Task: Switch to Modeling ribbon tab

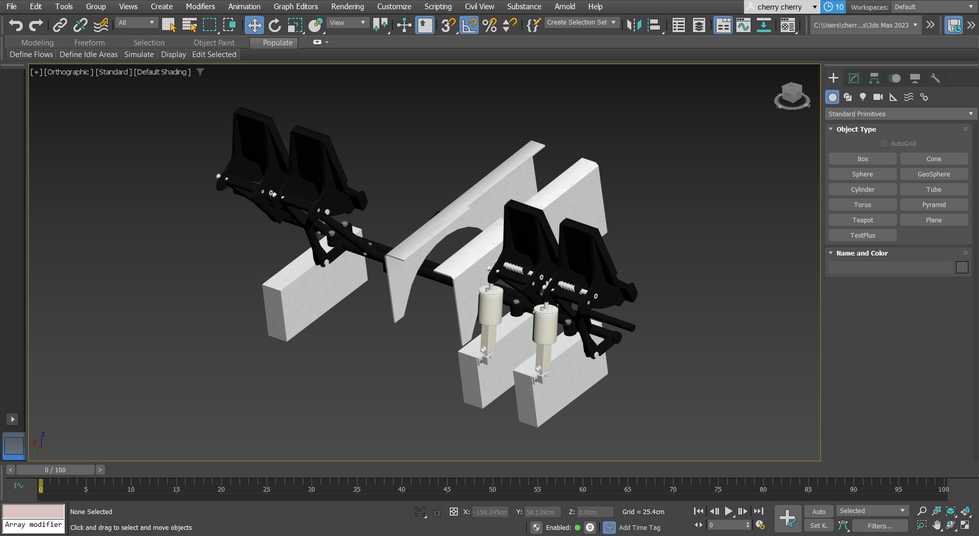Action: coord(37,42)
